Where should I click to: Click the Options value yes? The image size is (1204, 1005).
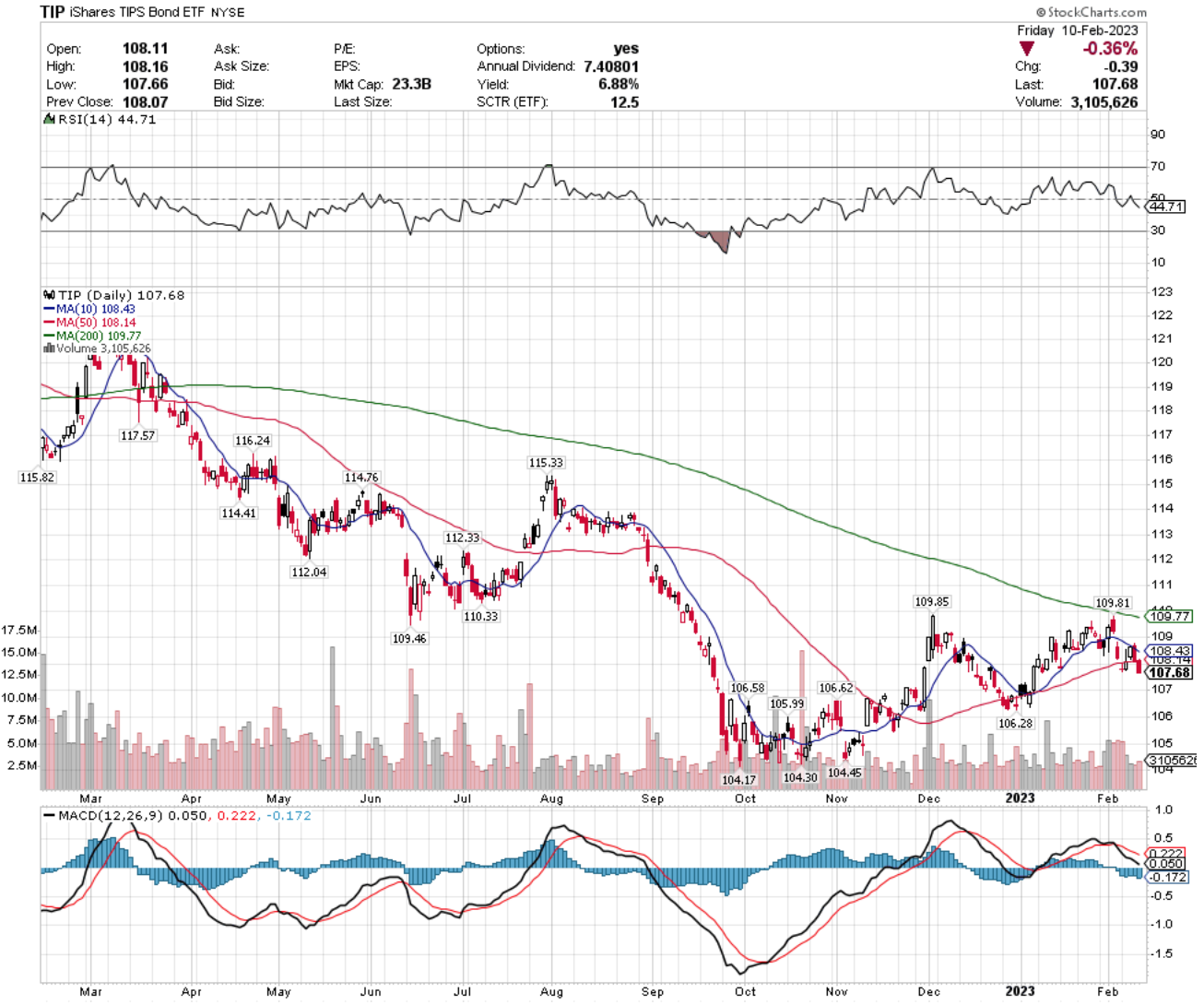pos(626,49)
